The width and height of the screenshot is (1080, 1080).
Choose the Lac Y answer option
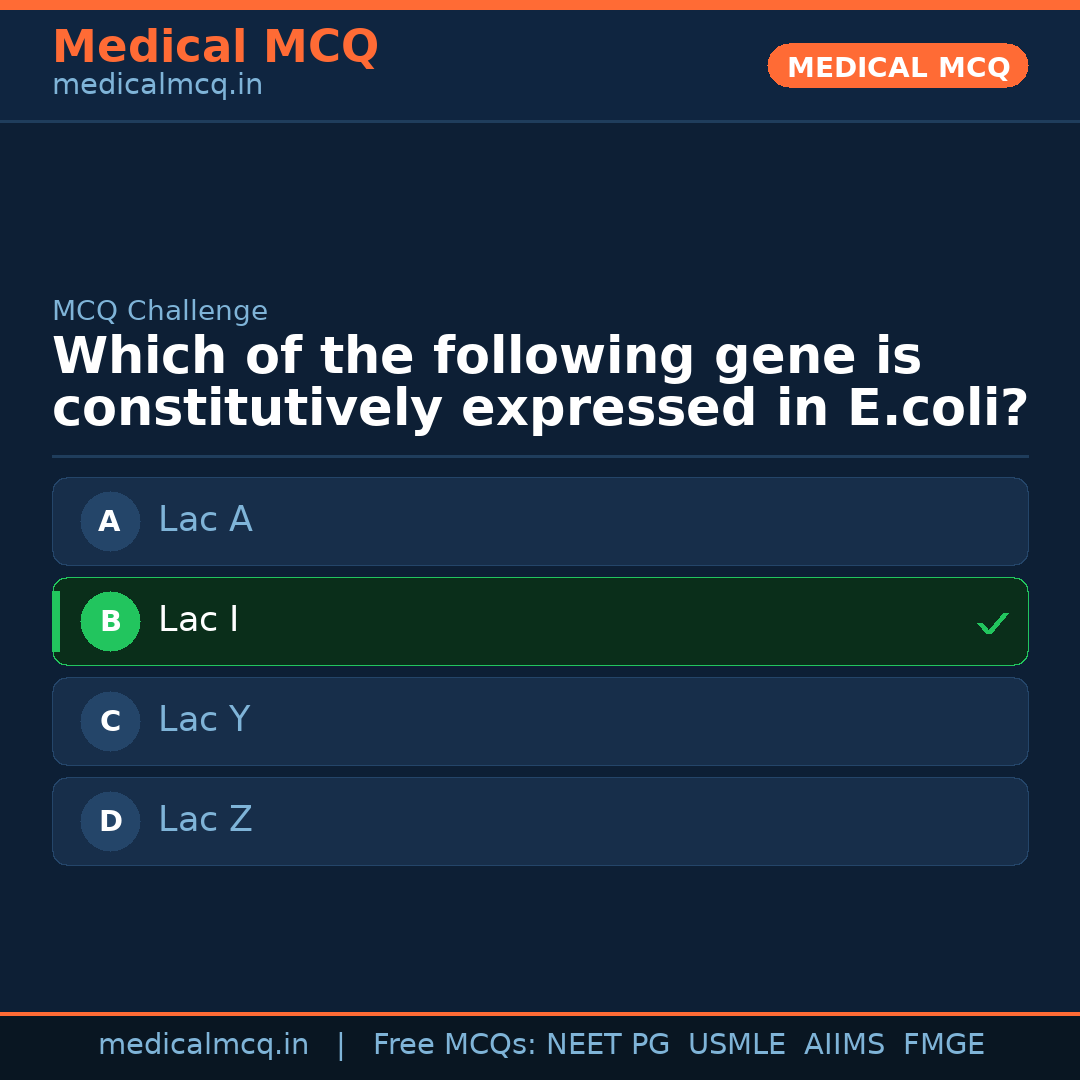(540, 721)
